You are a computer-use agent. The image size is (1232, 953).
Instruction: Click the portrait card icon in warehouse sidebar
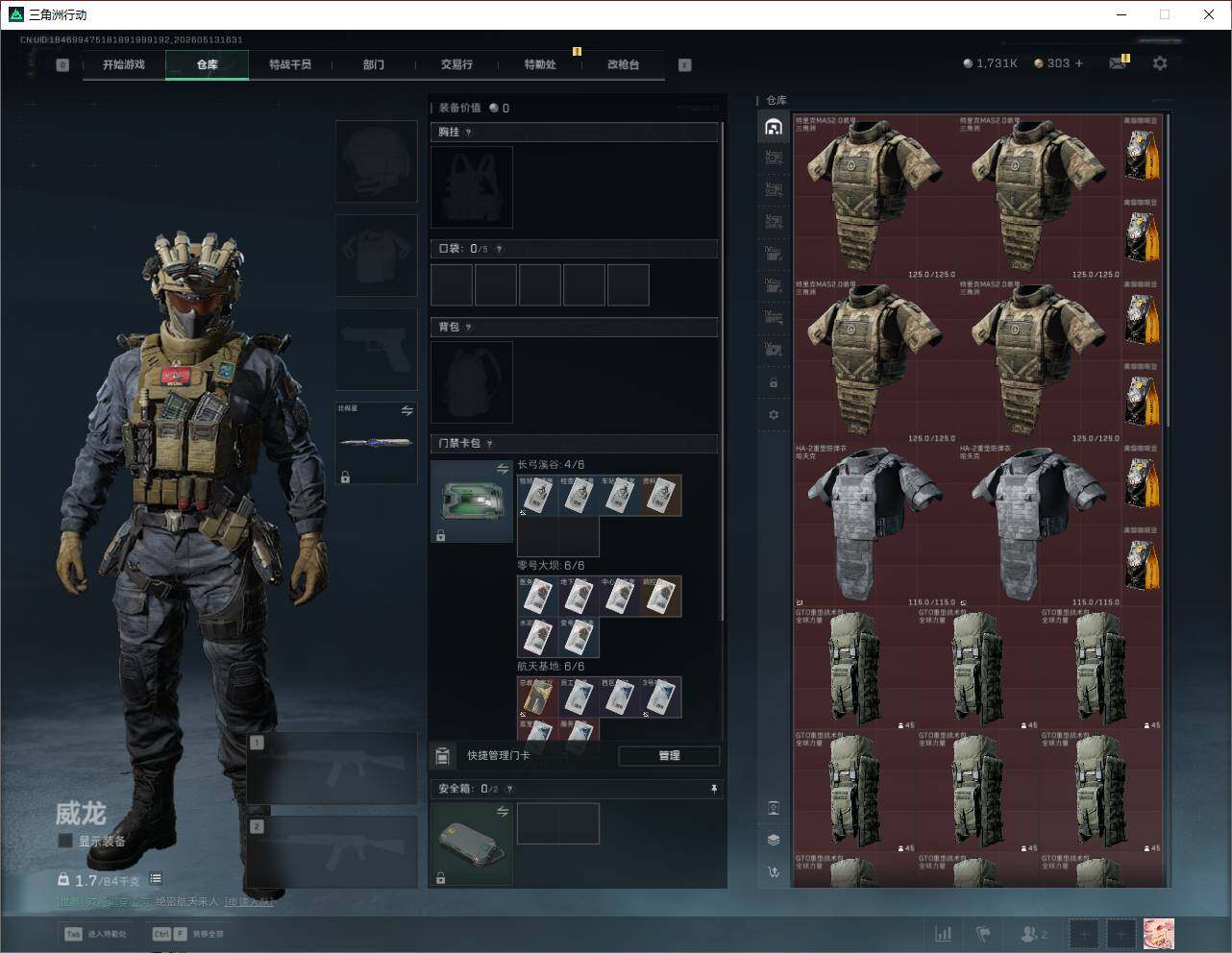774,808
